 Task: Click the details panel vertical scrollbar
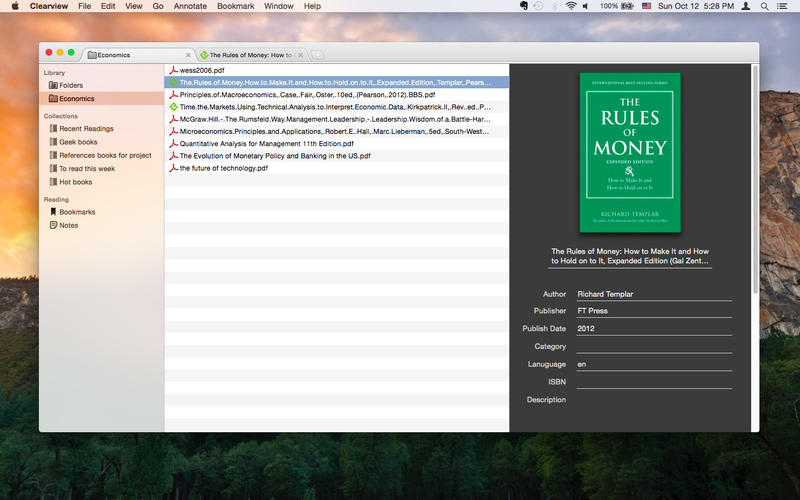(x=754, y=150)
